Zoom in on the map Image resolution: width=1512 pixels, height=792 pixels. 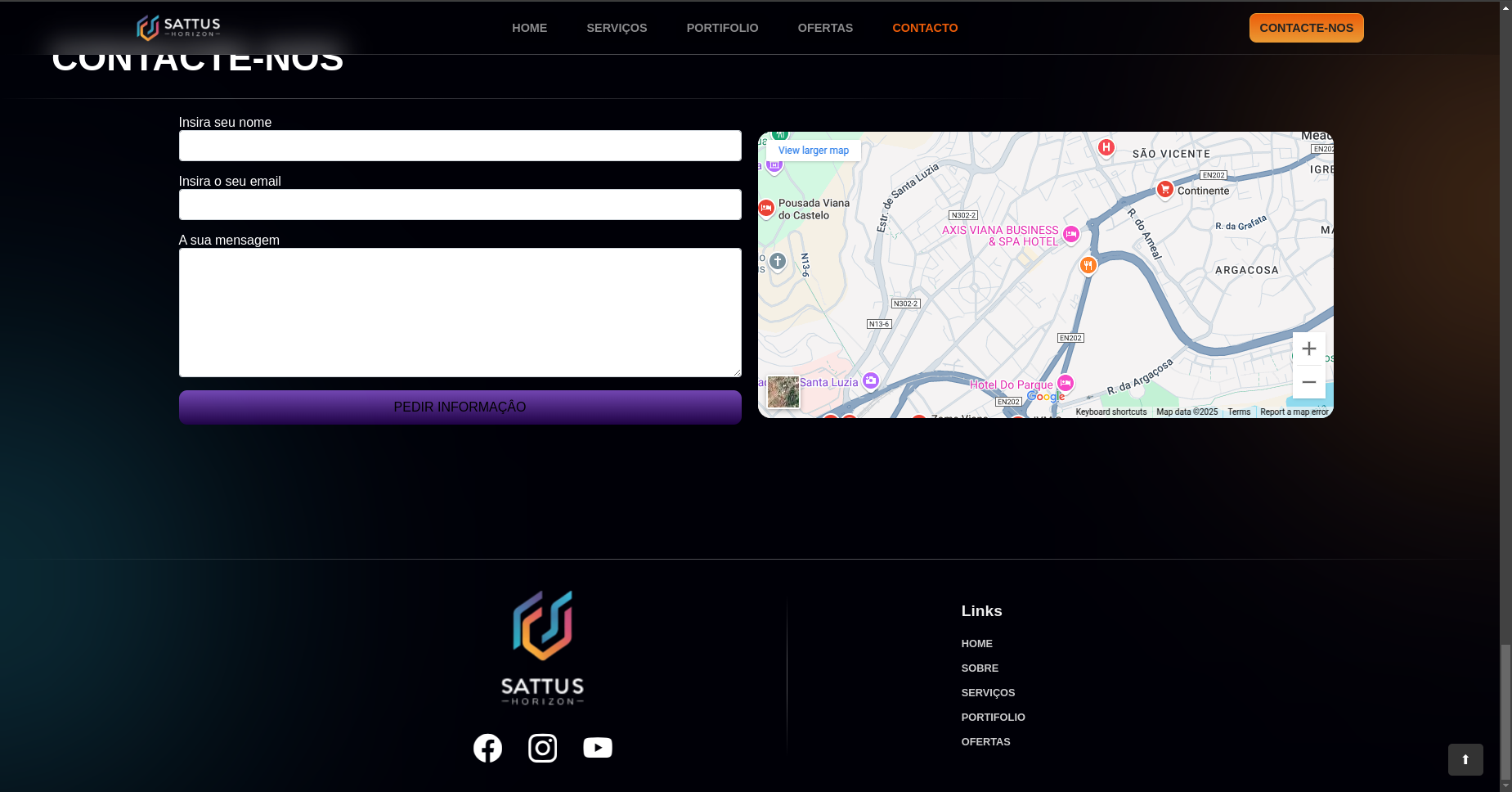1309,349
